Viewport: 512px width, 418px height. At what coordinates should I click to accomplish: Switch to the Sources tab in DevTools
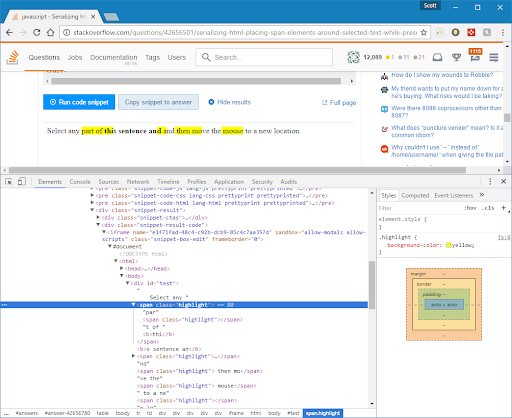[x=108, y=182]
